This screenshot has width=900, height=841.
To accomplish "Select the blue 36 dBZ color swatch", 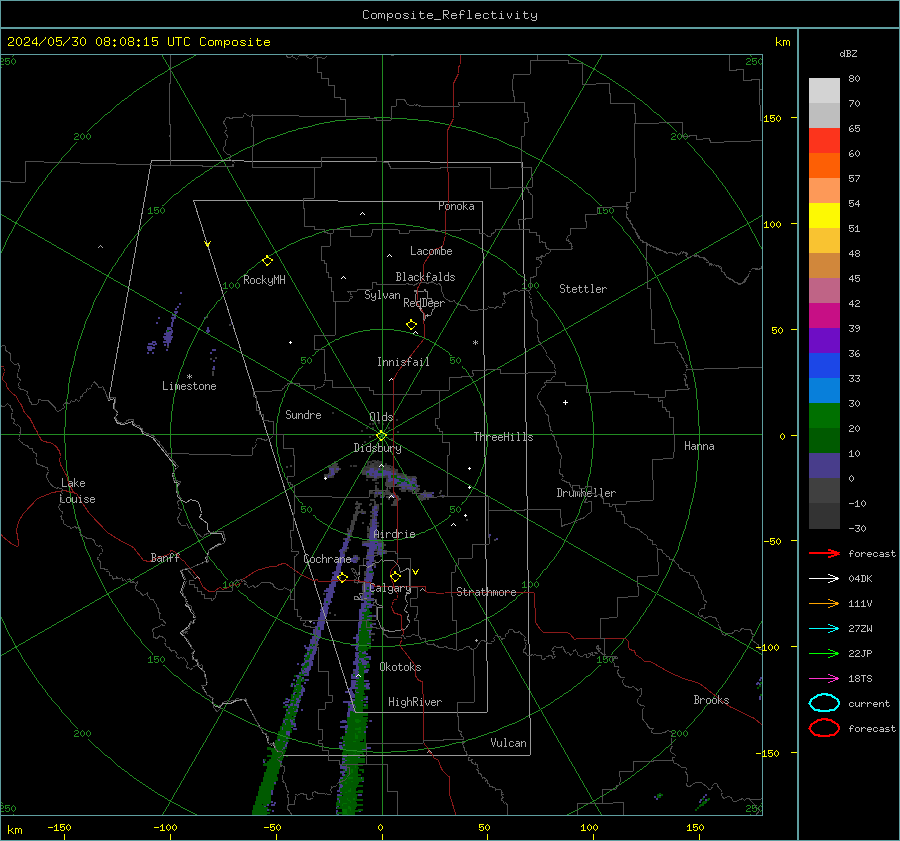I will (824, 365).
